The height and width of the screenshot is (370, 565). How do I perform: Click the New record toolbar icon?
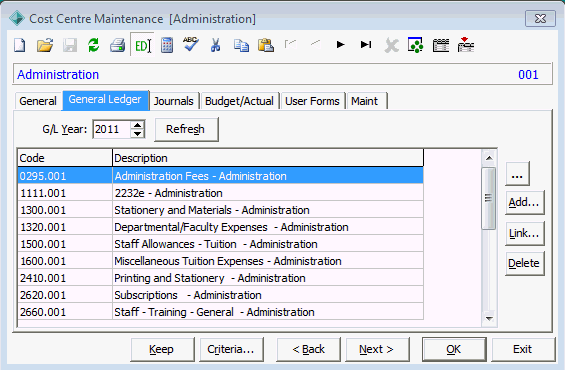click(x=20, y=45)
